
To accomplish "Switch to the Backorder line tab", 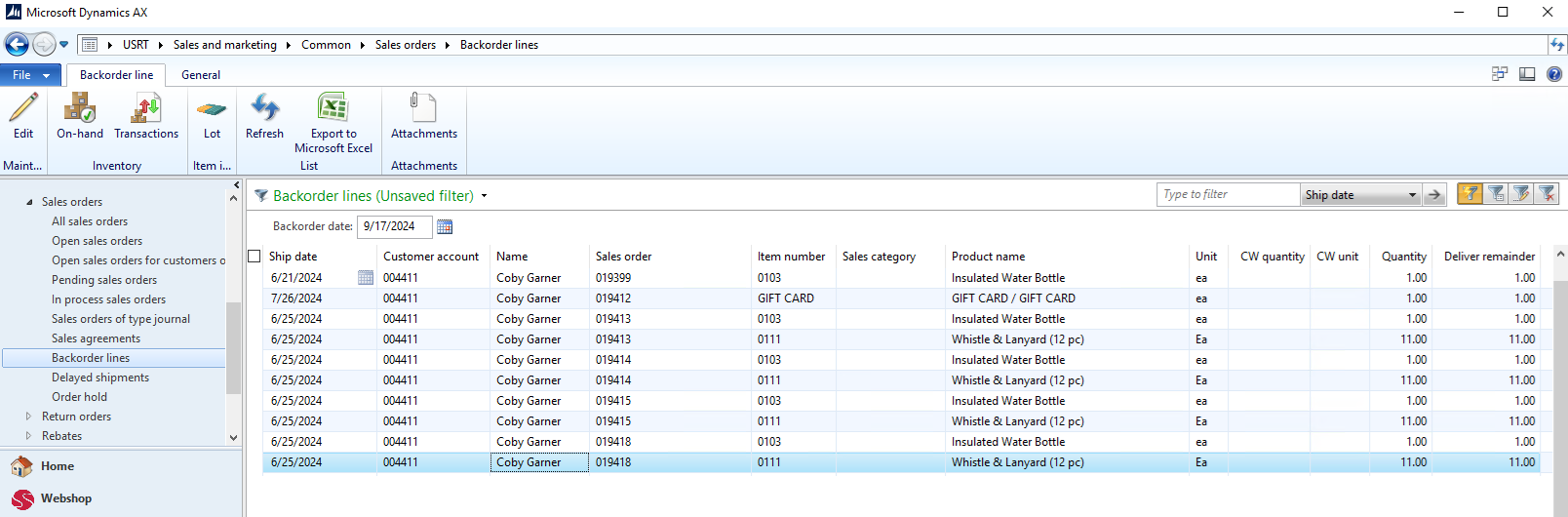I will point(116,75).
